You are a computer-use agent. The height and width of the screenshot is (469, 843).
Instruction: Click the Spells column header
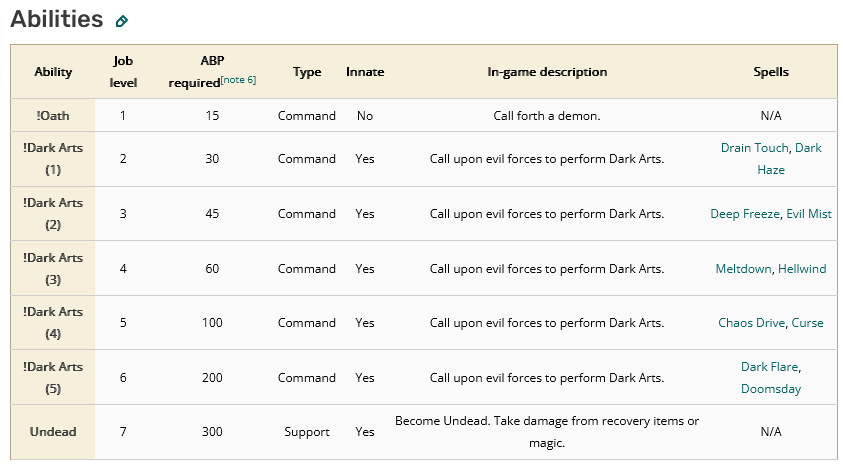click(771, 72)
